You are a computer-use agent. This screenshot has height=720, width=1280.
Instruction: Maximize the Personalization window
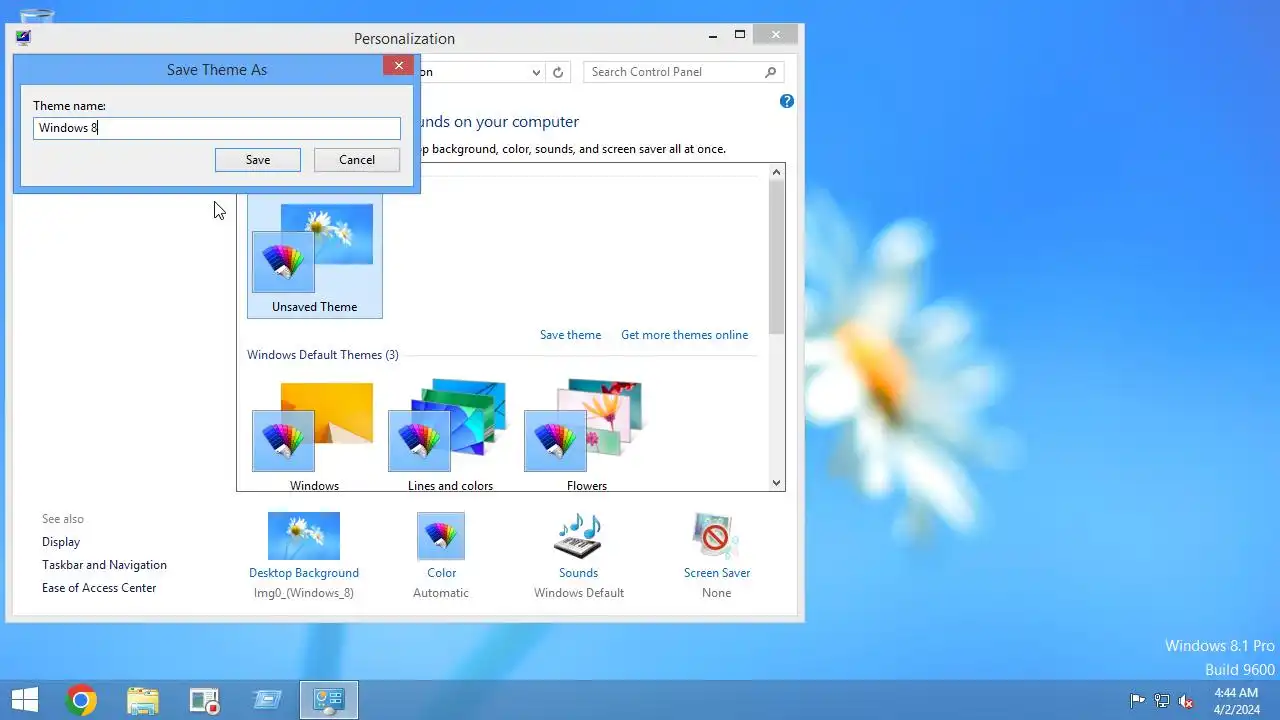(x=740, y=35)
